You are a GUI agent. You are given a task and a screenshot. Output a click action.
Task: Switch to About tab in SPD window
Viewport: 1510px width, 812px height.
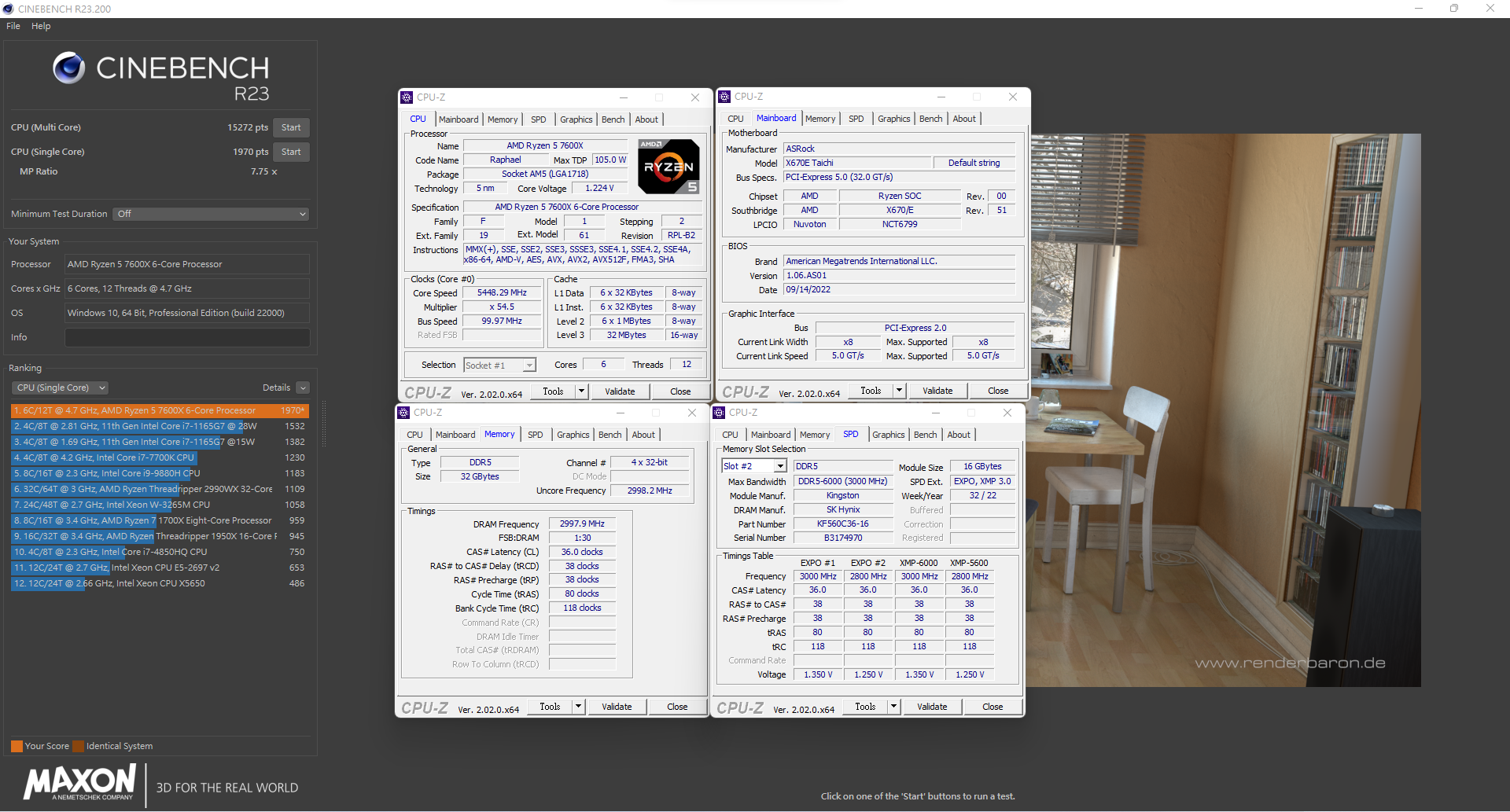tap(958, 435)
